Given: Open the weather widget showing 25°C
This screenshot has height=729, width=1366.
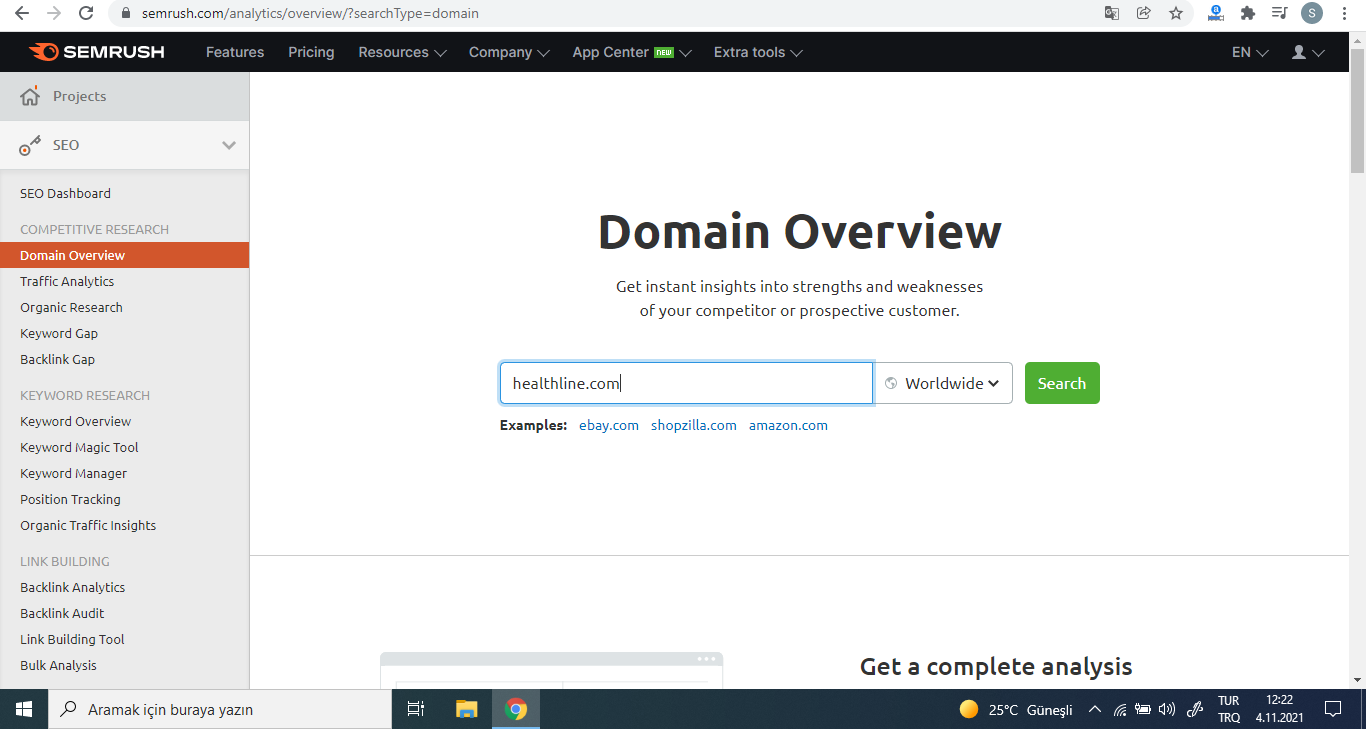Looking at the screenshot, I should coord(1016,710).
